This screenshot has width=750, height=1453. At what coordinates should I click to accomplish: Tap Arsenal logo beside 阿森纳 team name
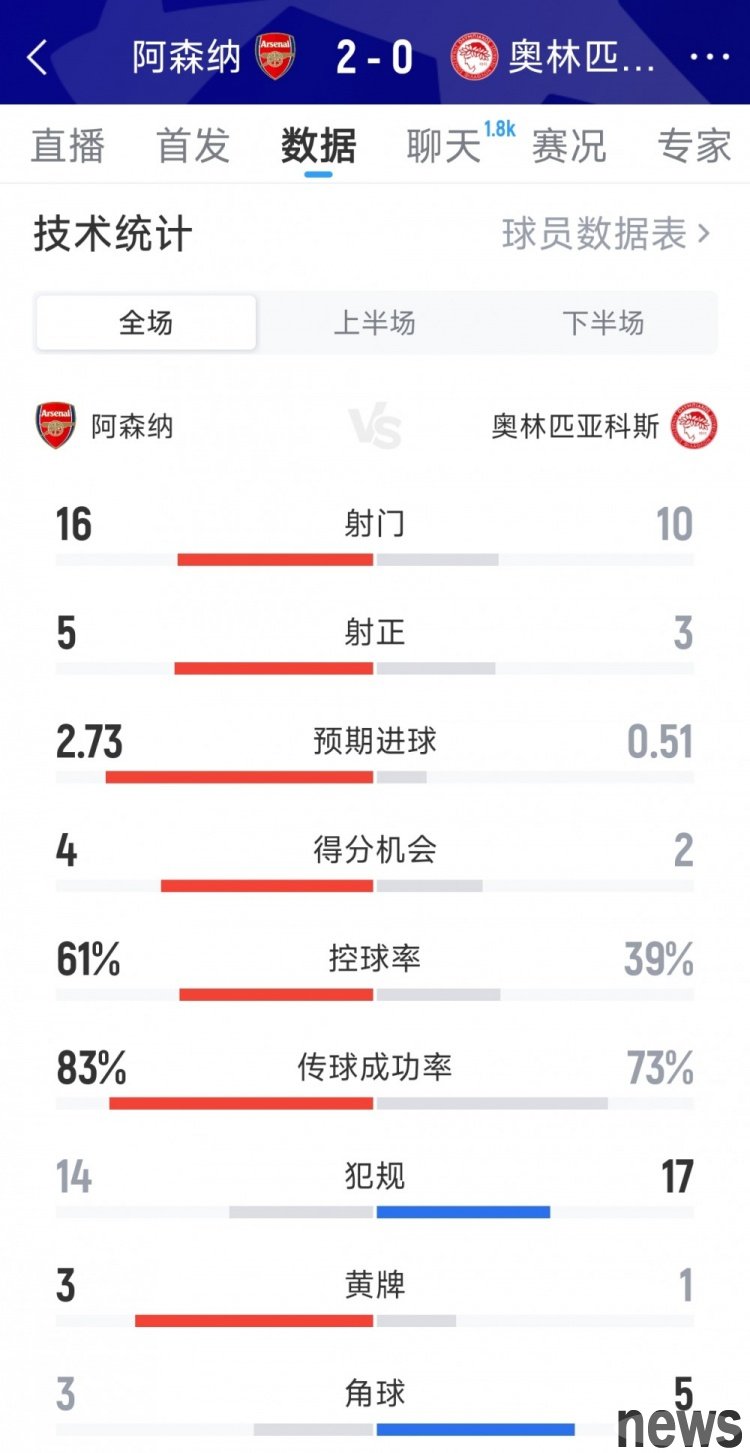[55, 426]
